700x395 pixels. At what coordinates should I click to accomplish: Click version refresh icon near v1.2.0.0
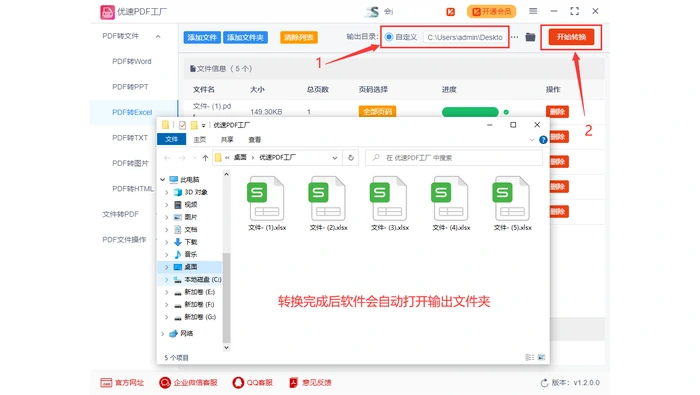coord(545,383)
